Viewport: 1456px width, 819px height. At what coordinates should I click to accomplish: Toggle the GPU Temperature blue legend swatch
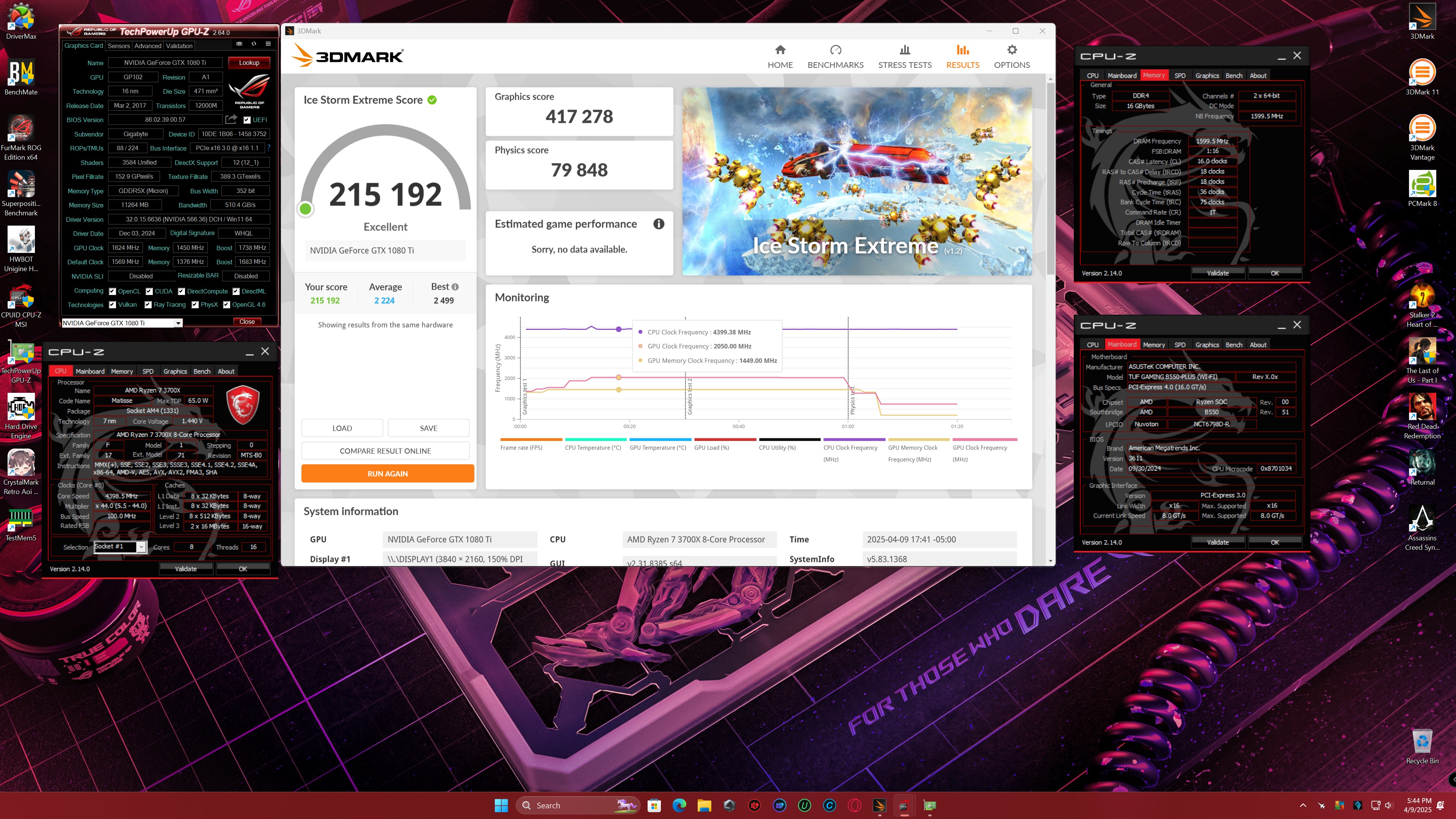point(660,439)
